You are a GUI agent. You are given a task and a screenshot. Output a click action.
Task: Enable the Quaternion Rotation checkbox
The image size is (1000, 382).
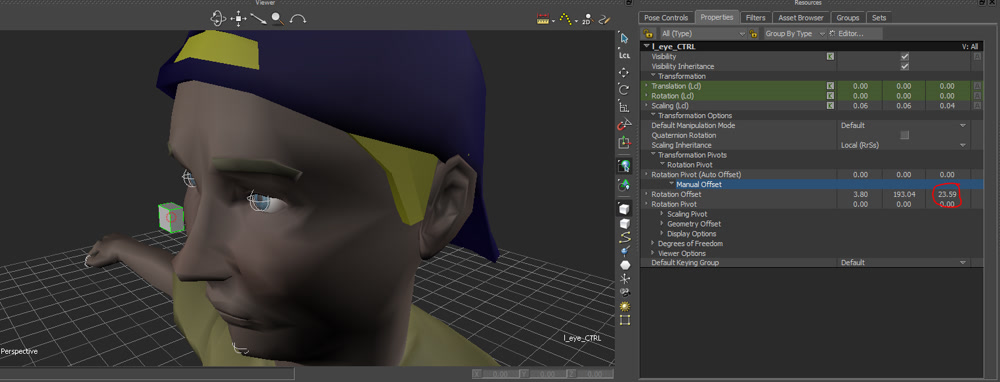point(904,135)
